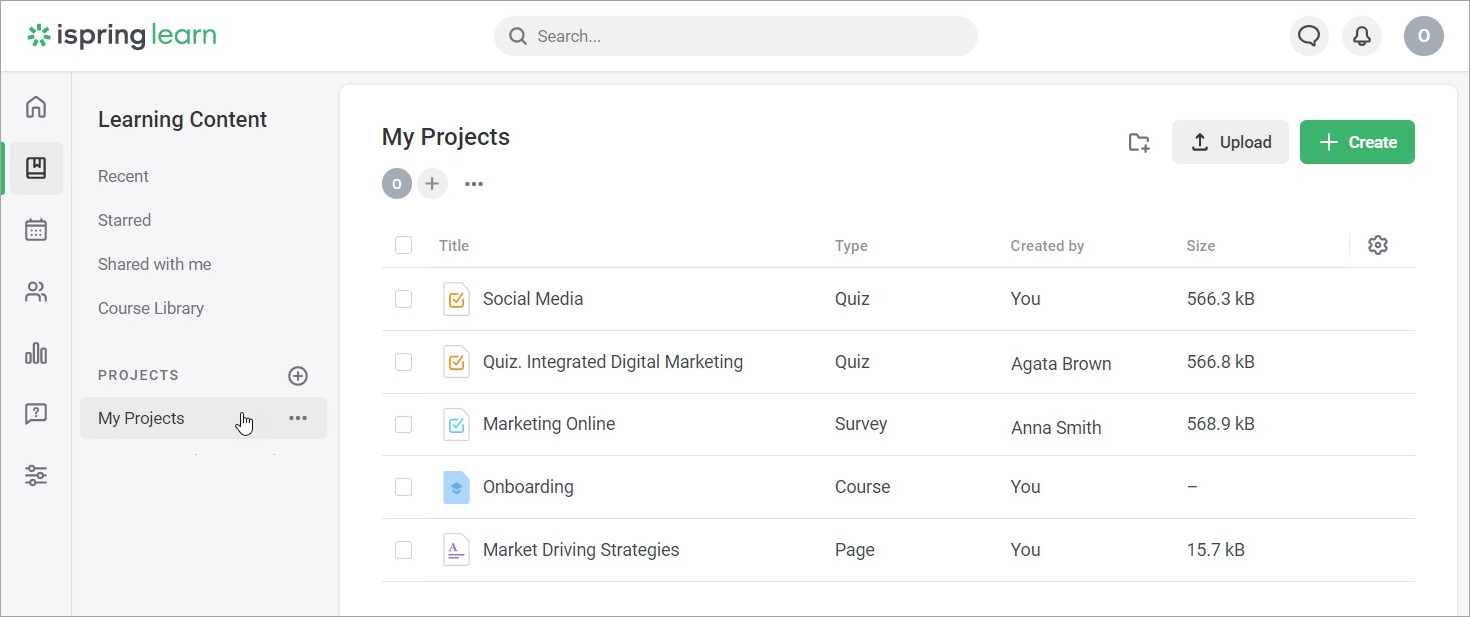Select the Onboarding row checkbox
This screenshot has height=617, width=1470.
point(403,487)
